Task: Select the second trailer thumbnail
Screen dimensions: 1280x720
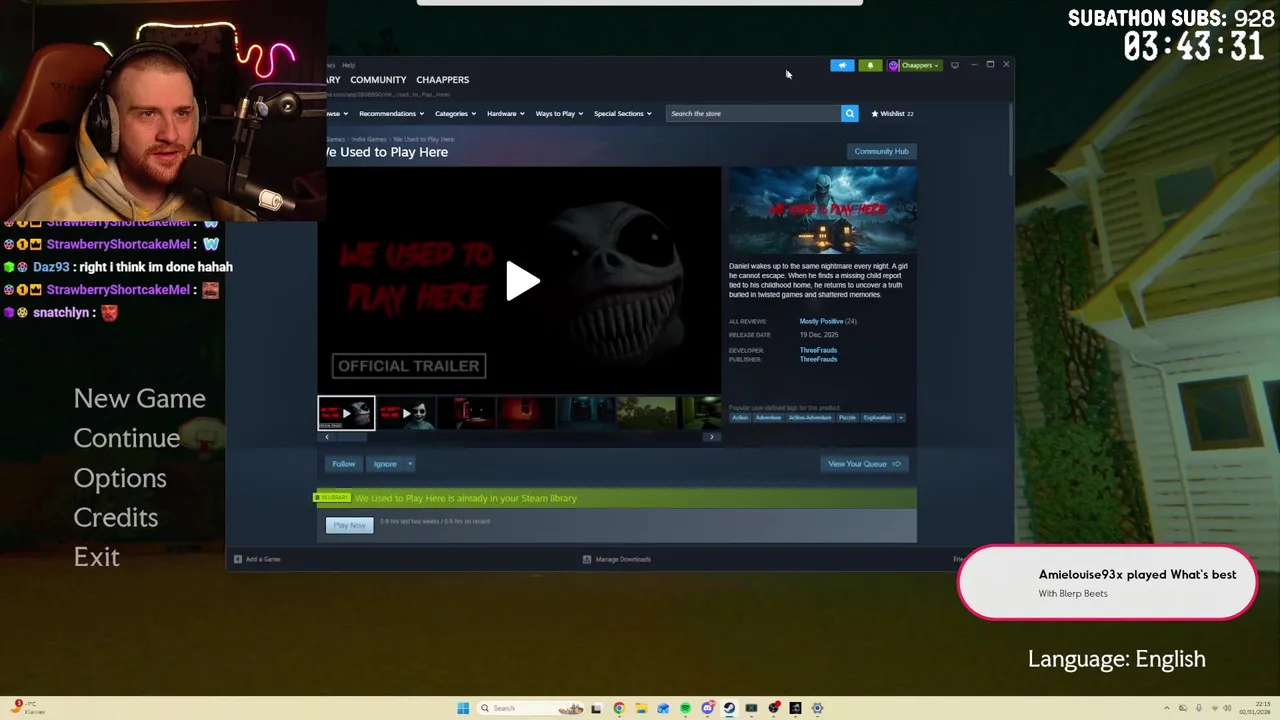Action: click(x=406, y=413)
